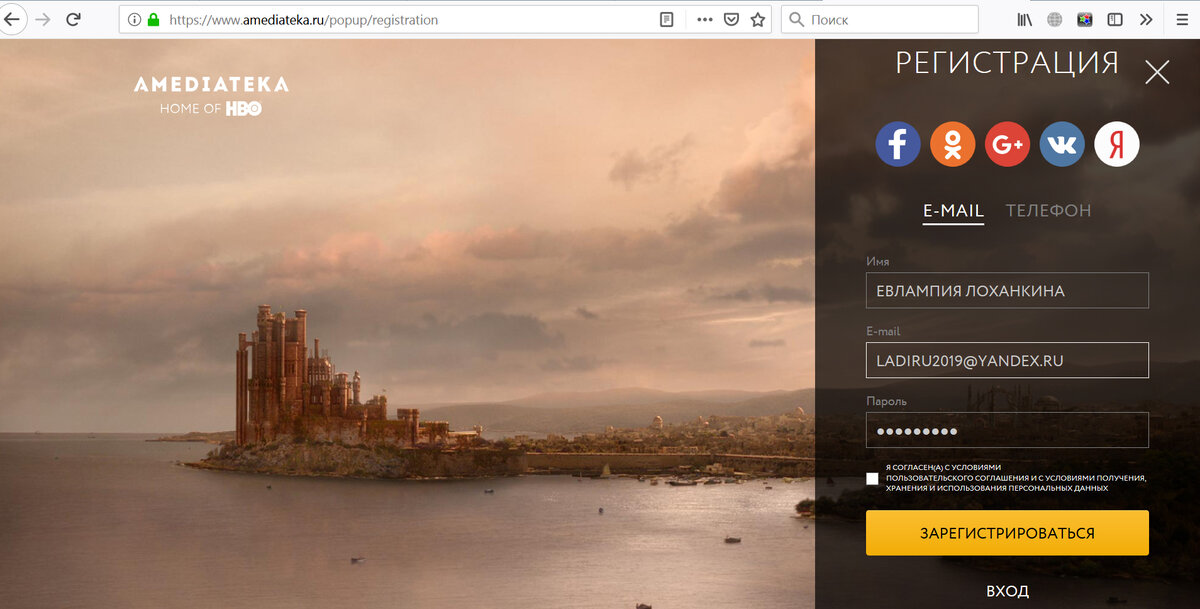The height and width of the screenshot is (609, 1200).
Task: Click the Пароль password field
Action: click(x=1007, y=430)
